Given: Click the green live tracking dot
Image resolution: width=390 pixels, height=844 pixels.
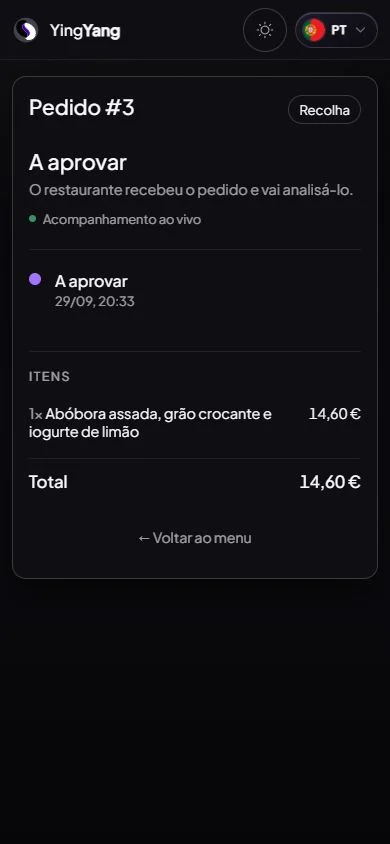Looking at the screenshot, I should (x=33, y=219).
